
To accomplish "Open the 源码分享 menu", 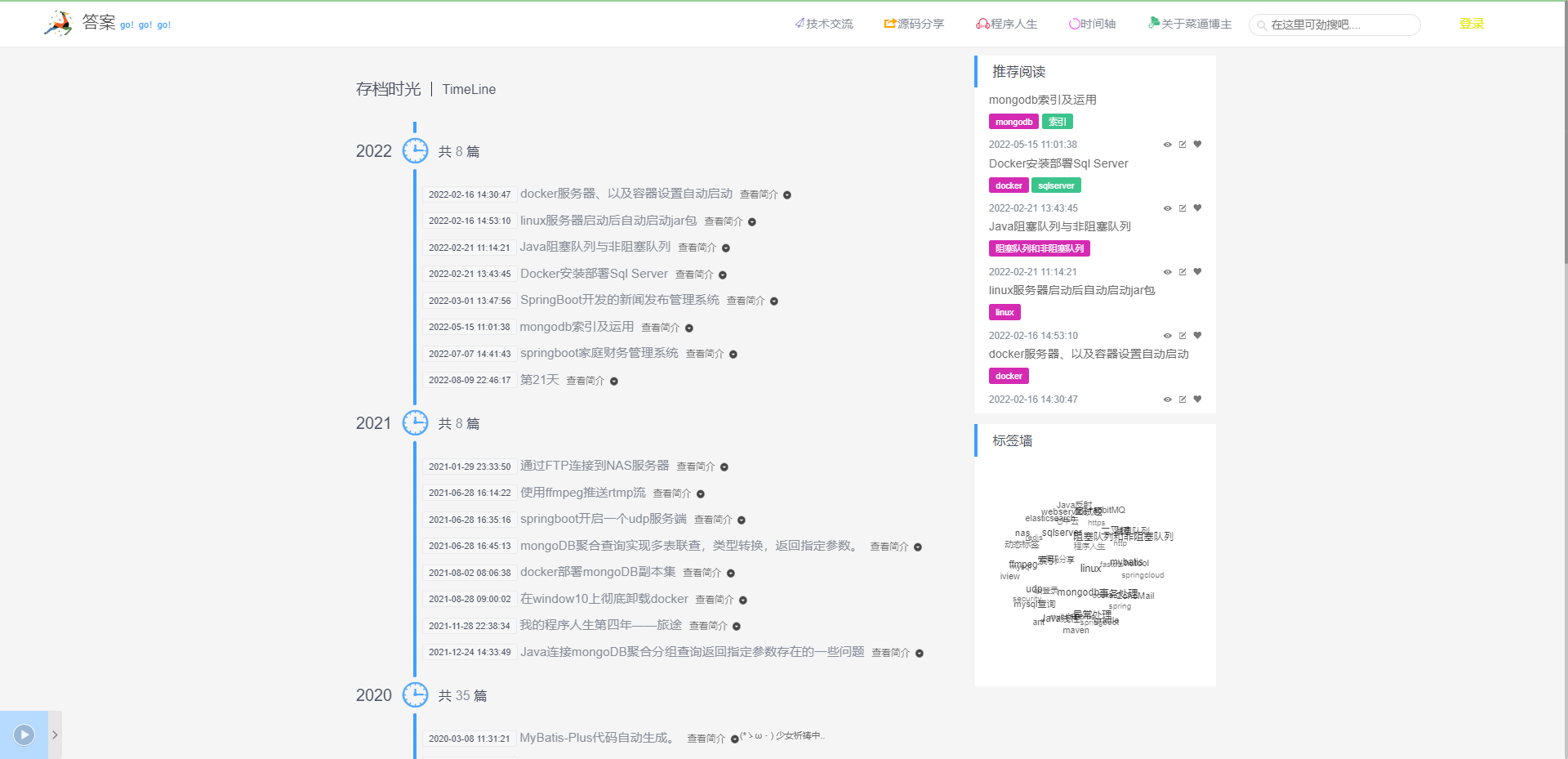I will coord(914,24).
